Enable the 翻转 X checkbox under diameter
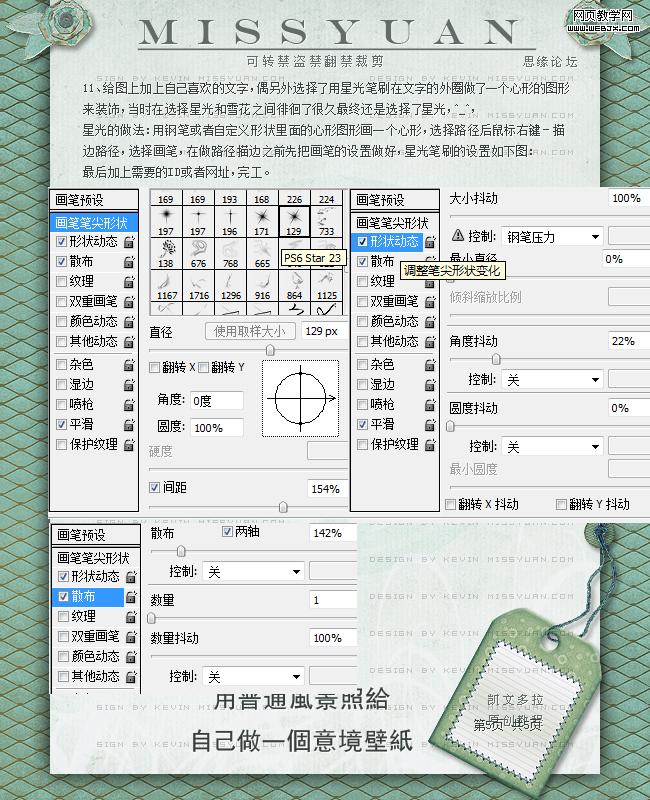The width and height of the screenshot is (650, 800). click(155, 368)
